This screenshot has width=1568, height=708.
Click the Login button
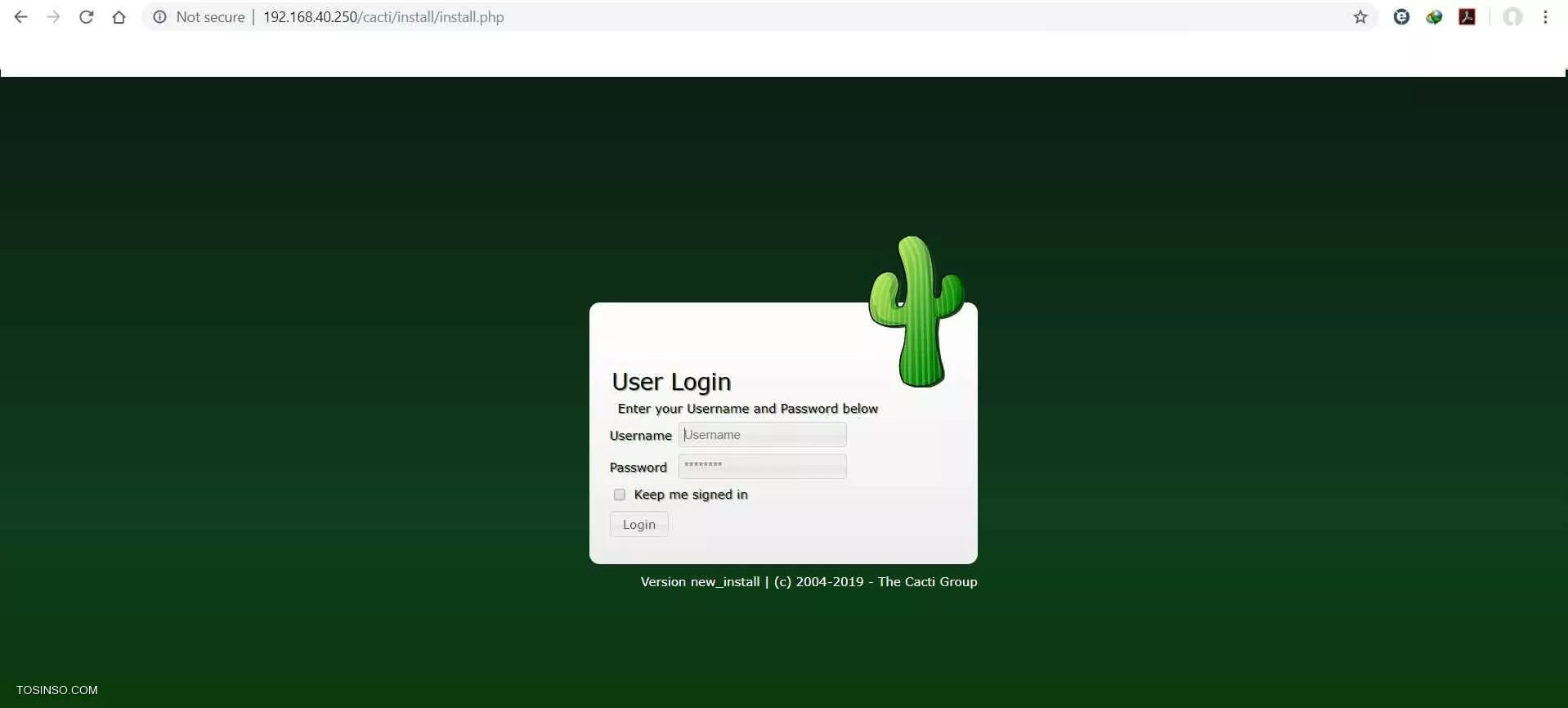tap(639, 525)
